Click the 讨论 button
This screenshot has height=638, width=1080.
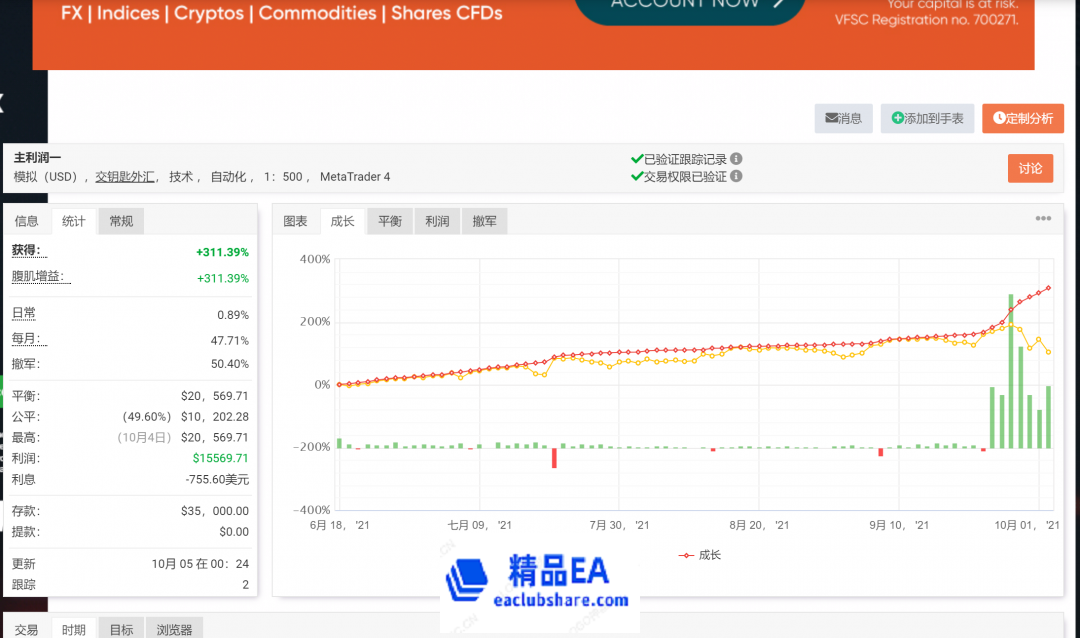pos(1030,168)
